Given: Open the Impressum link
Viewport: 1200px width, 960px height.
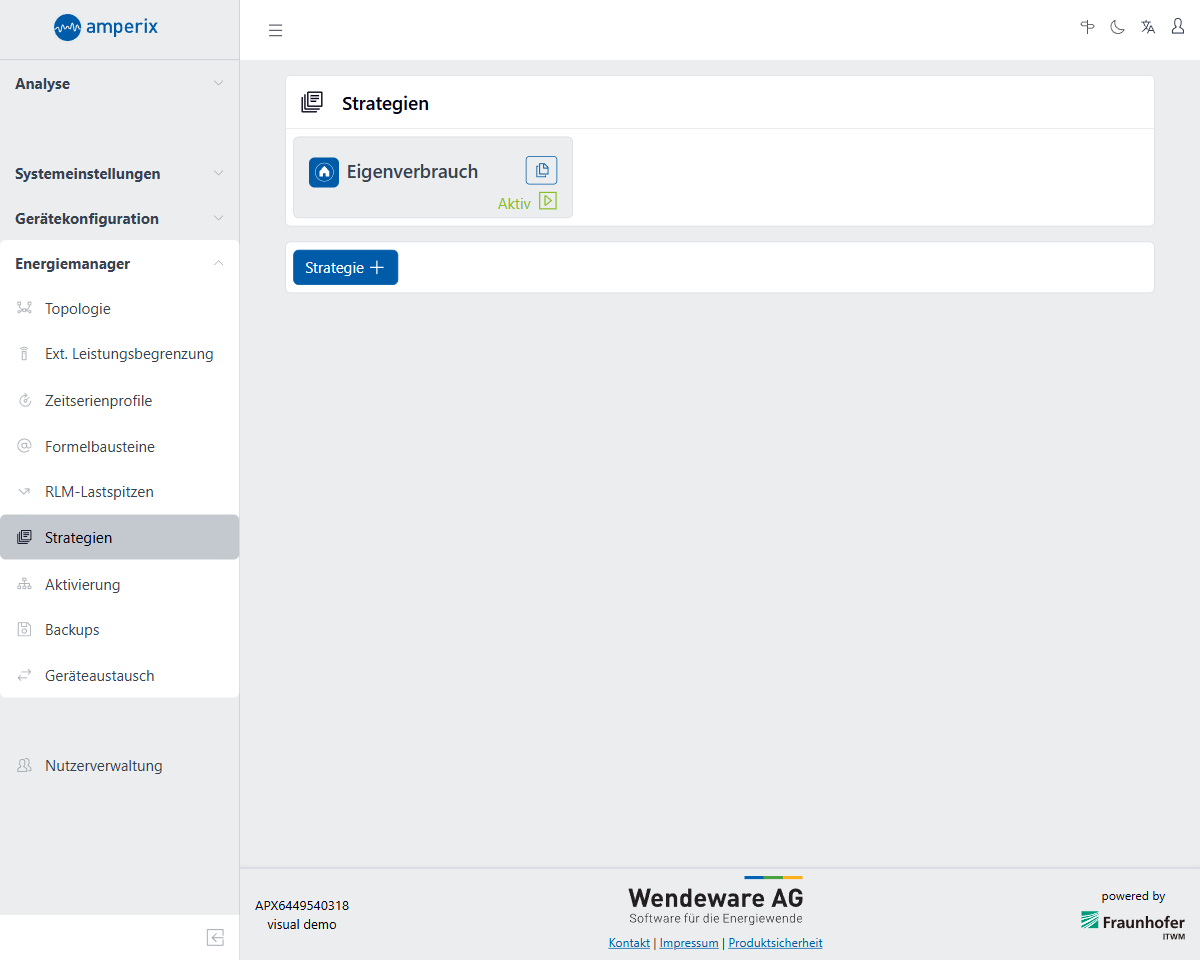Looking at the screenshot, I should pos(689,943).
